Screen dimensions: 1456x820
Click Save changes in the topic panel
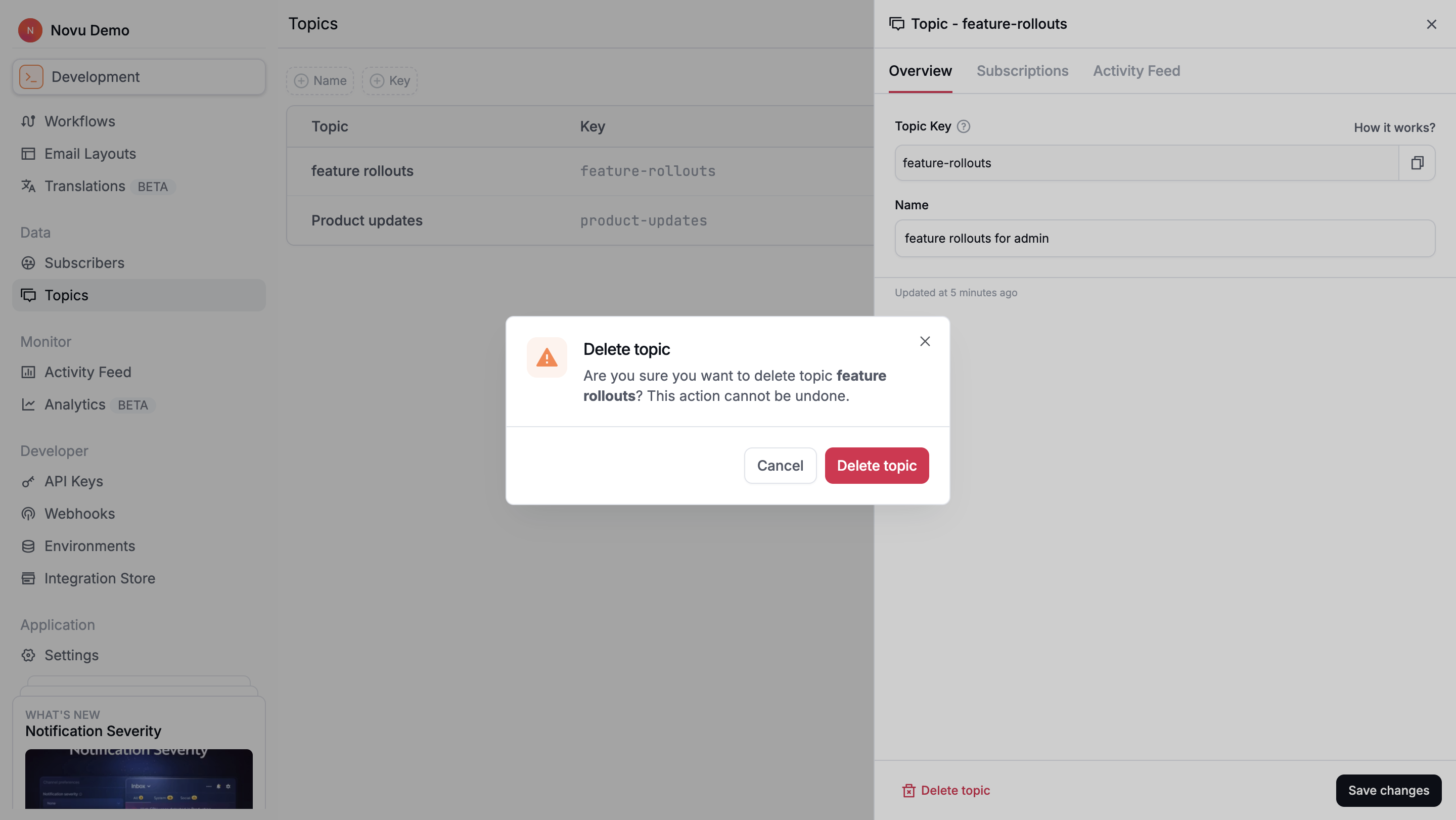pyautogui.click(x=1388, y=790)
